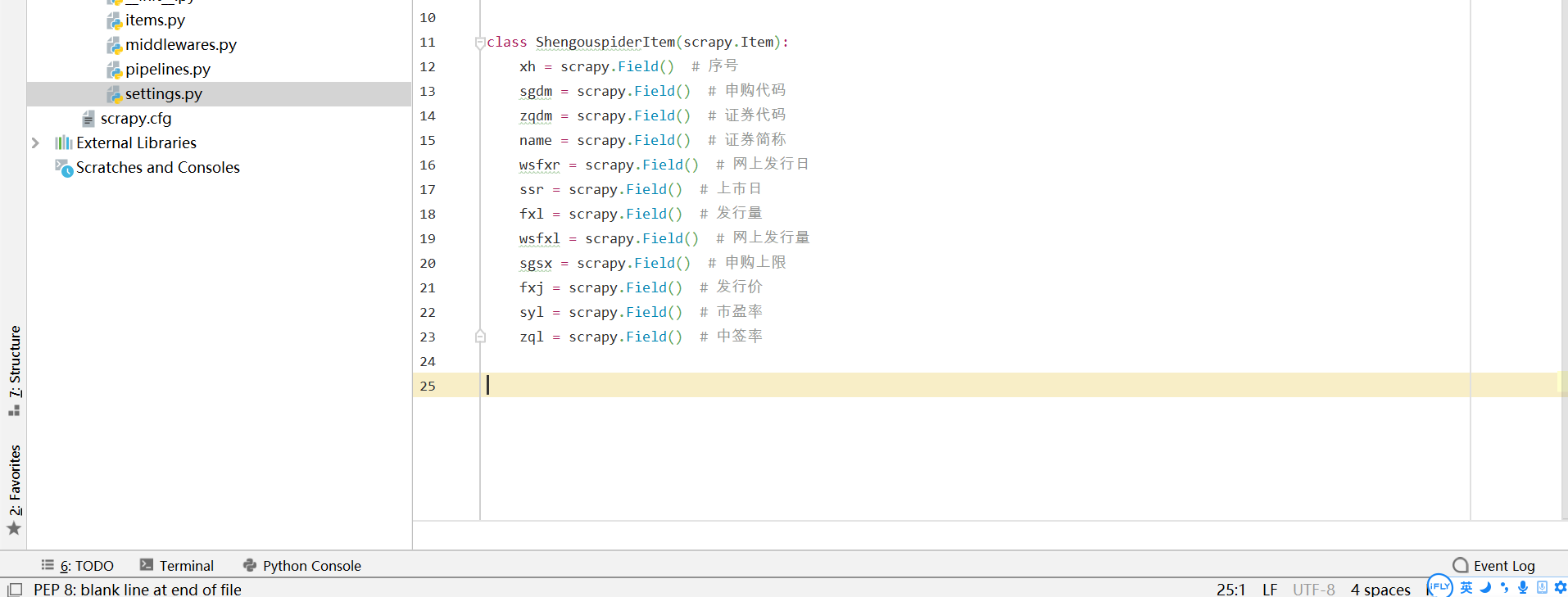Click the wsfxr variable on line 16
The width and height of the screenshot is (1568, 597).
point(540,165)
